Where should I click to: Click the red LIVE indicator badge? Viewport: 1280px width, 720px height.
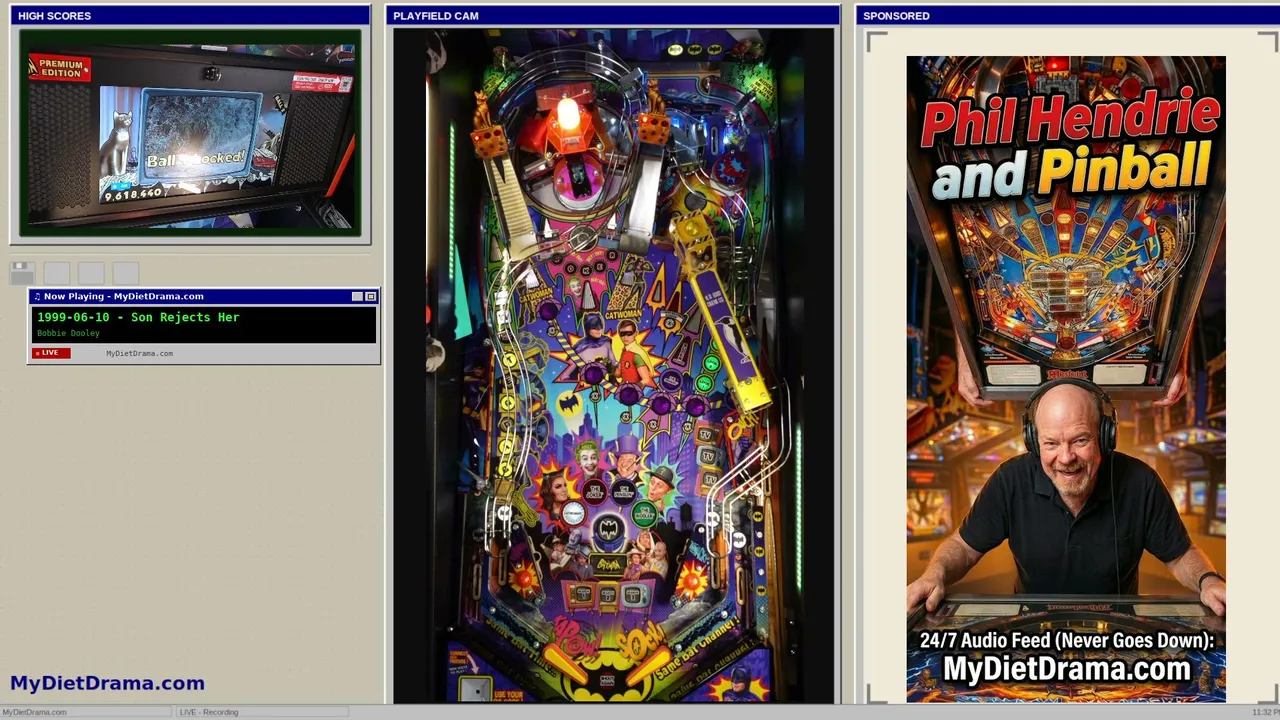[51, 353]
